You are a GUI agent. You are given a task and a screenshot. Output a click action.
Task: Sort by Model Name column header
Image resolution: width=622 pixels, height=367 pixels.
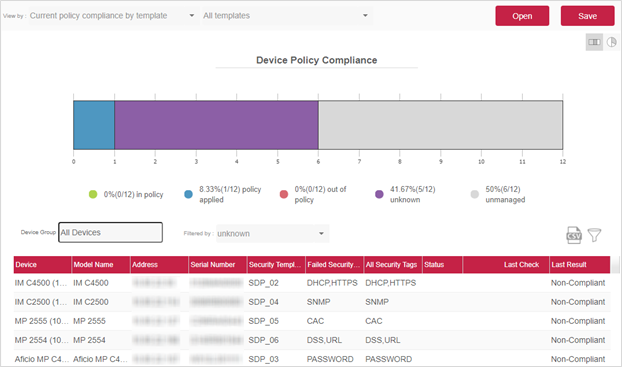point(101,265)
